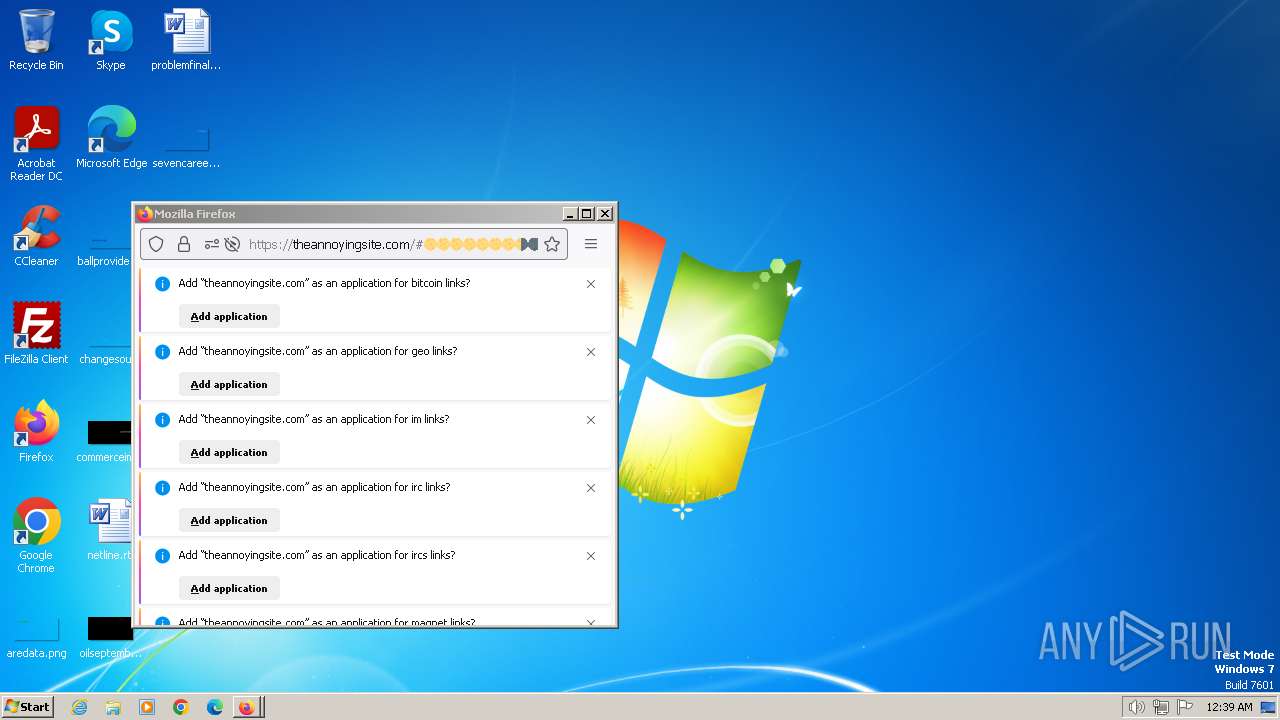The height and width of the screenshot is (720, 1280).
Task: Click info icon of irc links prompt
Action: 162,488
